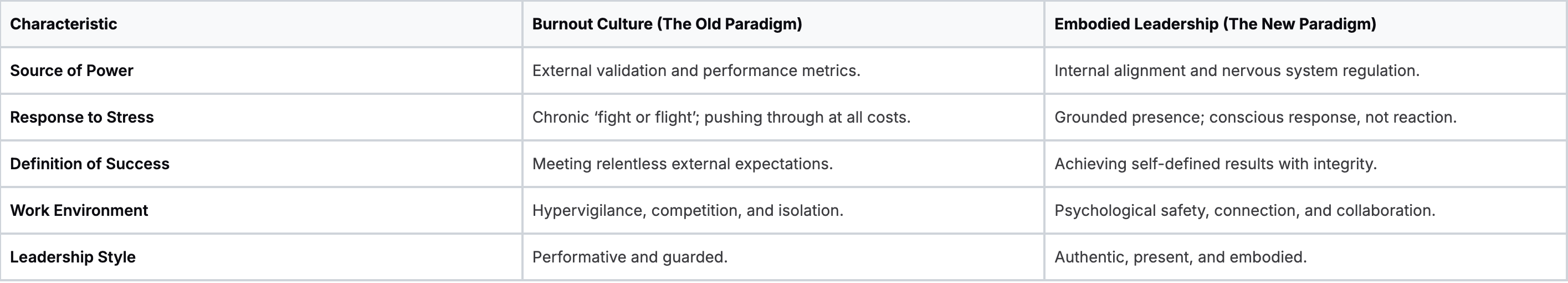Click the 'Grounded presence; conscious response' cell
Viewport: 1568px width, 283px height.
pos(1255,117)
